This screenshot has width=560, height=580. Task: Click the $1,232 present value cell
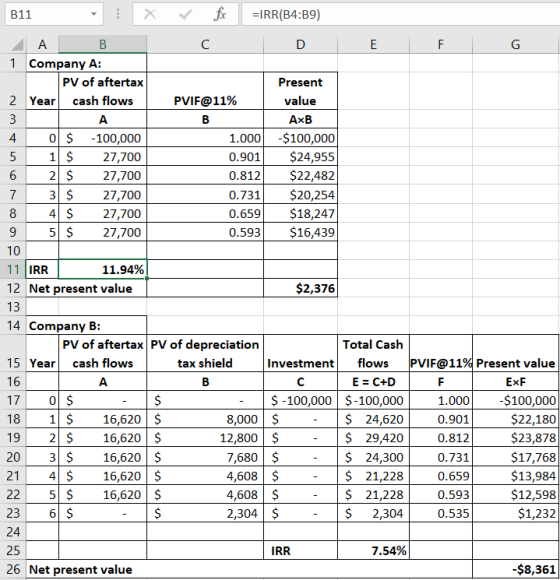coord(516,513)
